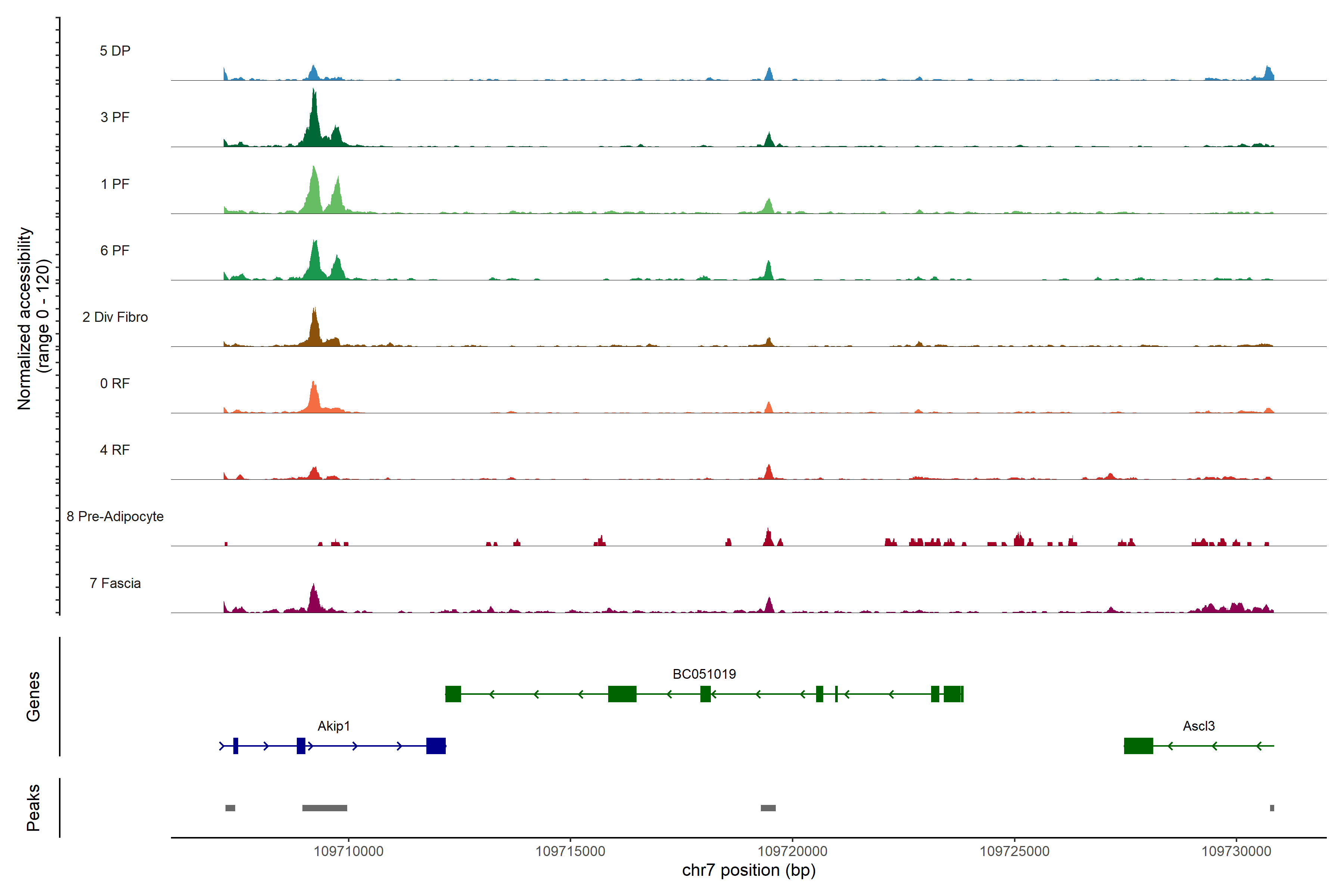This screenshot has height=896, width=1344.
Task: Click the Akip1 gene label
Action: coord(334,726)
